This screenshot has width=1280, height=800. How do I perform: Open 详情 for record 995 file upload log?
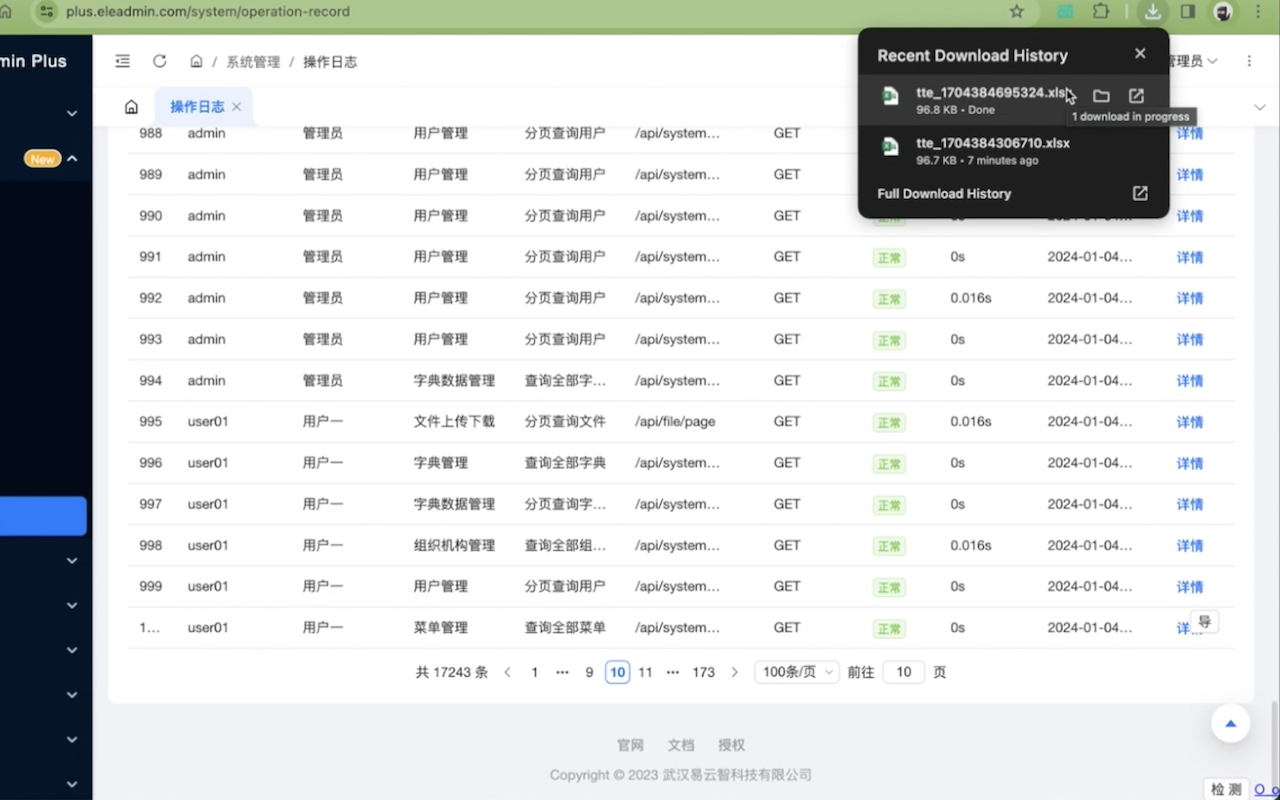[1189, 422]
